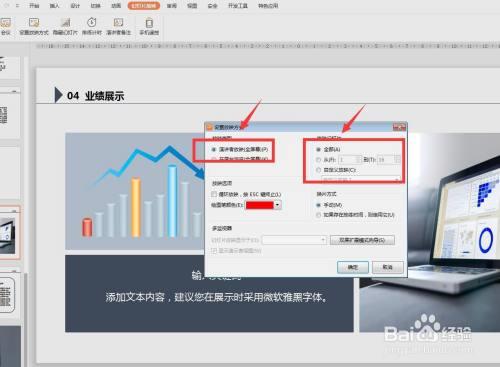The width and height of the screenshot is (500, 367).
Task: Open the 开发工具 ribbon tab
Action: tap(237, 6)
